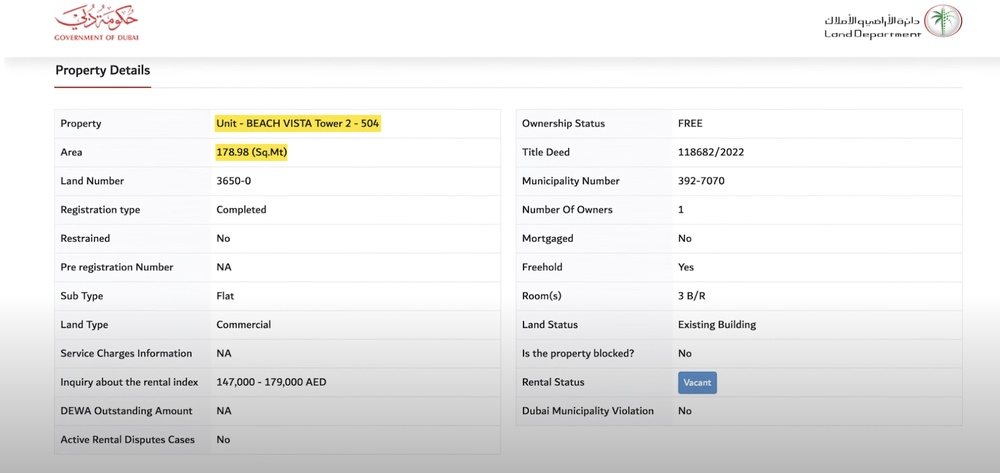Click the Dubai Land Department palm emblem

point(942,21)
